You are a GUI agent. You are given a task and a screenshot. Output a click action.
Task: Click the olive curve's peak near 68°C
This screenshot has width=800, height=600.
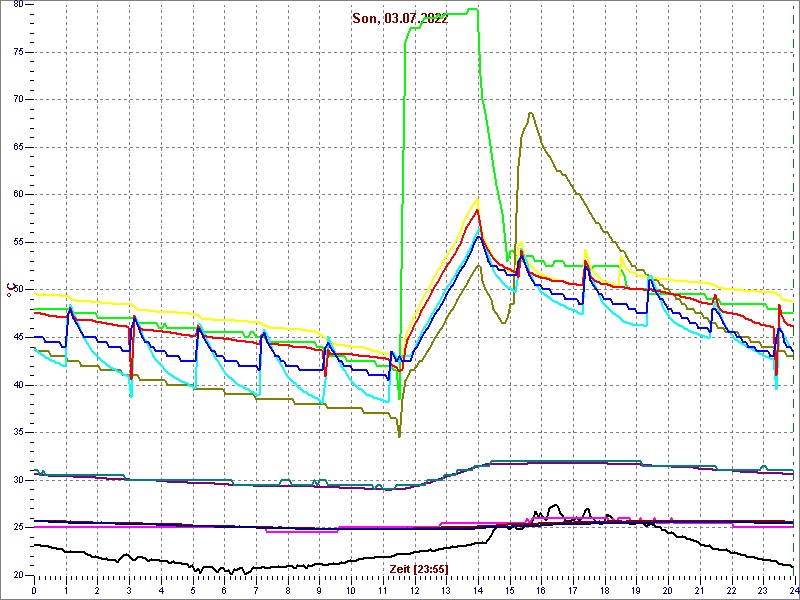pos(530,113)
